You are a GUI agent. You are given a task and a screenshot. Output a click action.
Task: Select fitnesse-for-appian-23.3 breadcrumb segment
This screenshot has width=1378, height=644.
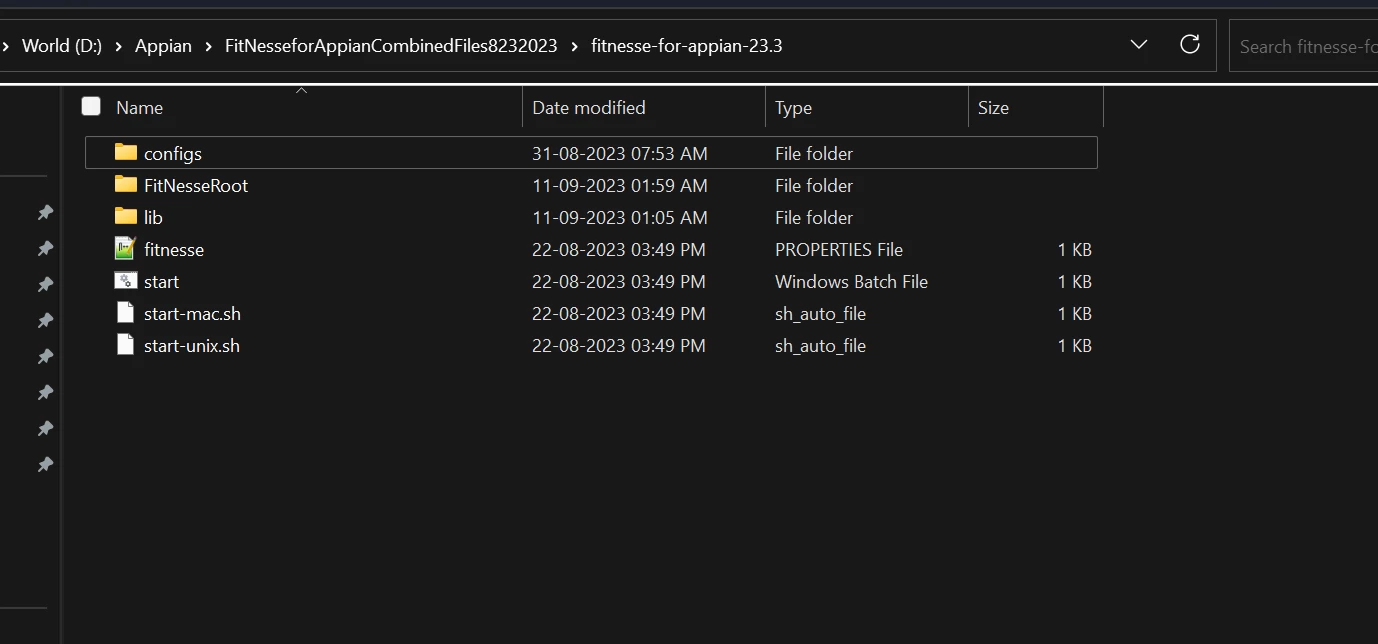pyautogui.click(x=687, y=46)
